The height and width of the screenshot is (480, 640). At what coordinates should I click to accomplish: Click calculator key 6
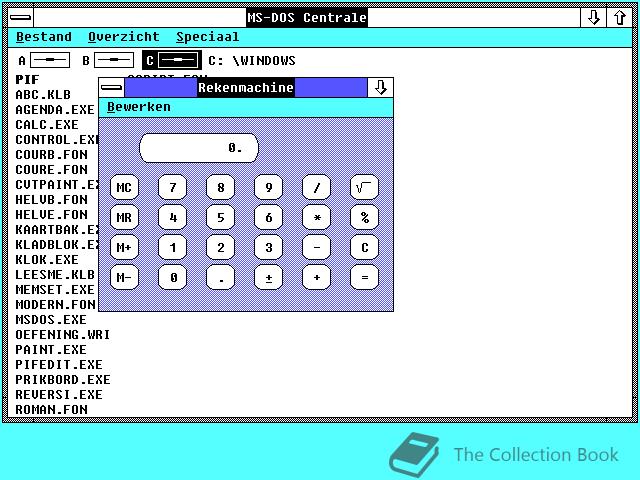click(269, 217)
